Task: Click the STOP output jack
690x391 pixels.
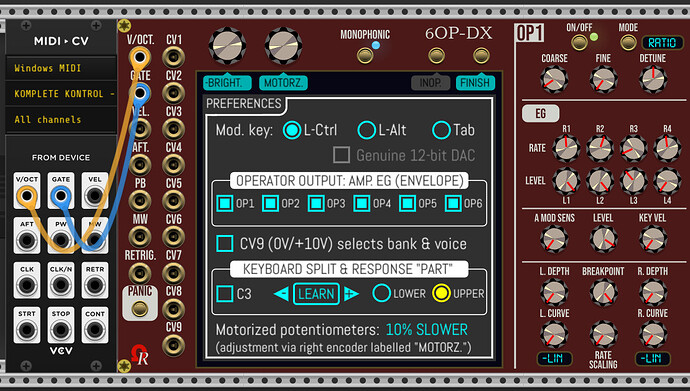Action: coord(61,329)
